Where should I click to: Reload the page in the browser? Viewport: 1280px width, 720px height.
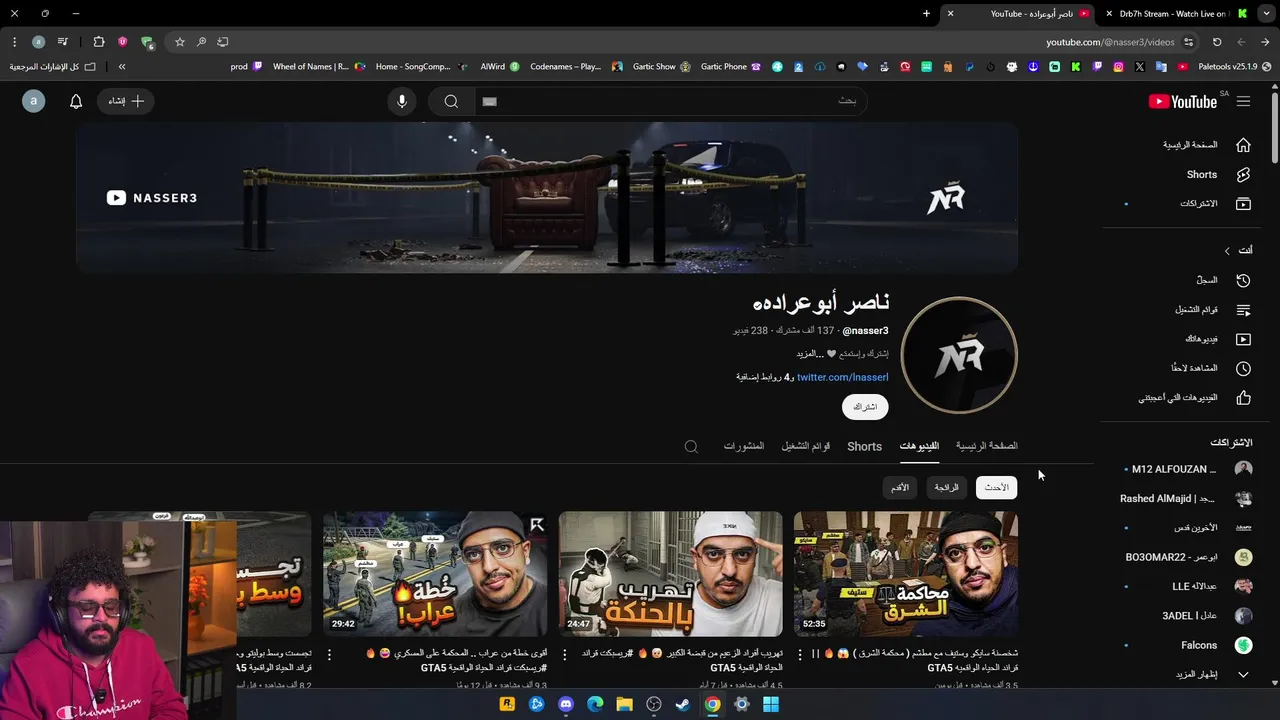[x=1217, y=42]
